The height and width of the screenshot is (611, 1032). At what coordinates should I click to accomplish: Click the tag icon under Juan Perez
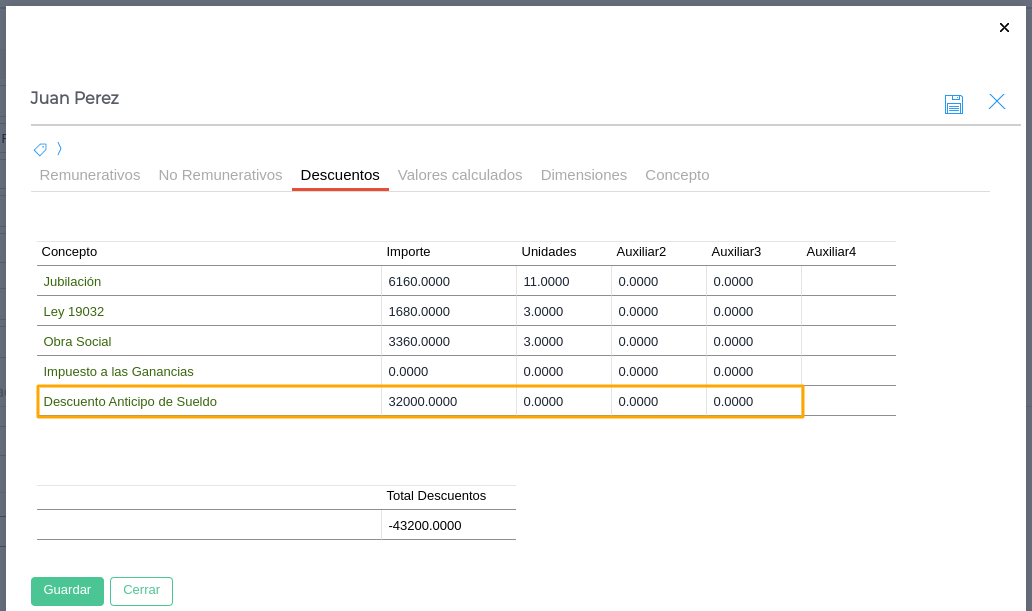40,149
